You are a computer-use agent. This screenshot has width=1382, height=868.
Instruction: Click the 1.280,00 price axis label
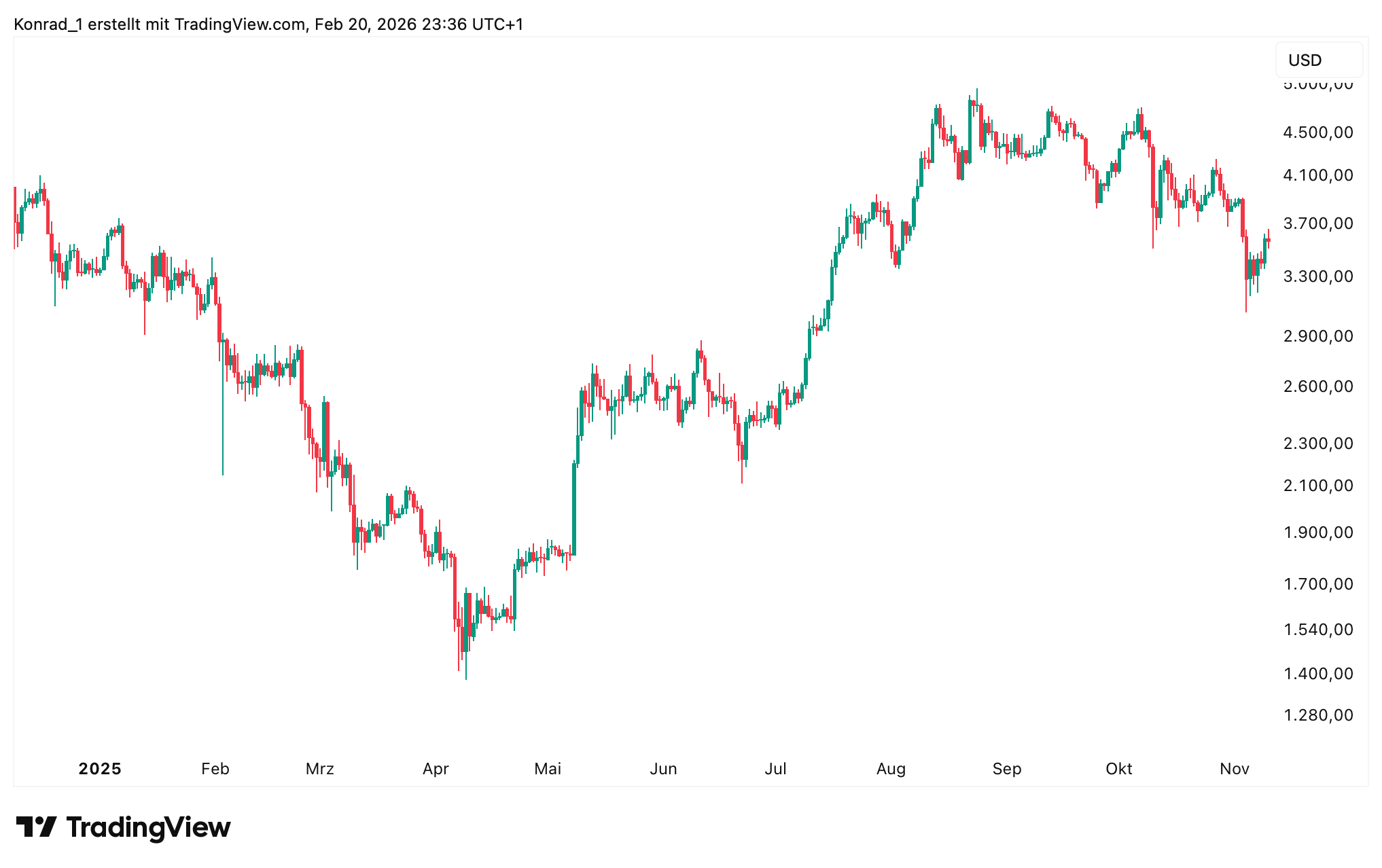click(1317, 715)
